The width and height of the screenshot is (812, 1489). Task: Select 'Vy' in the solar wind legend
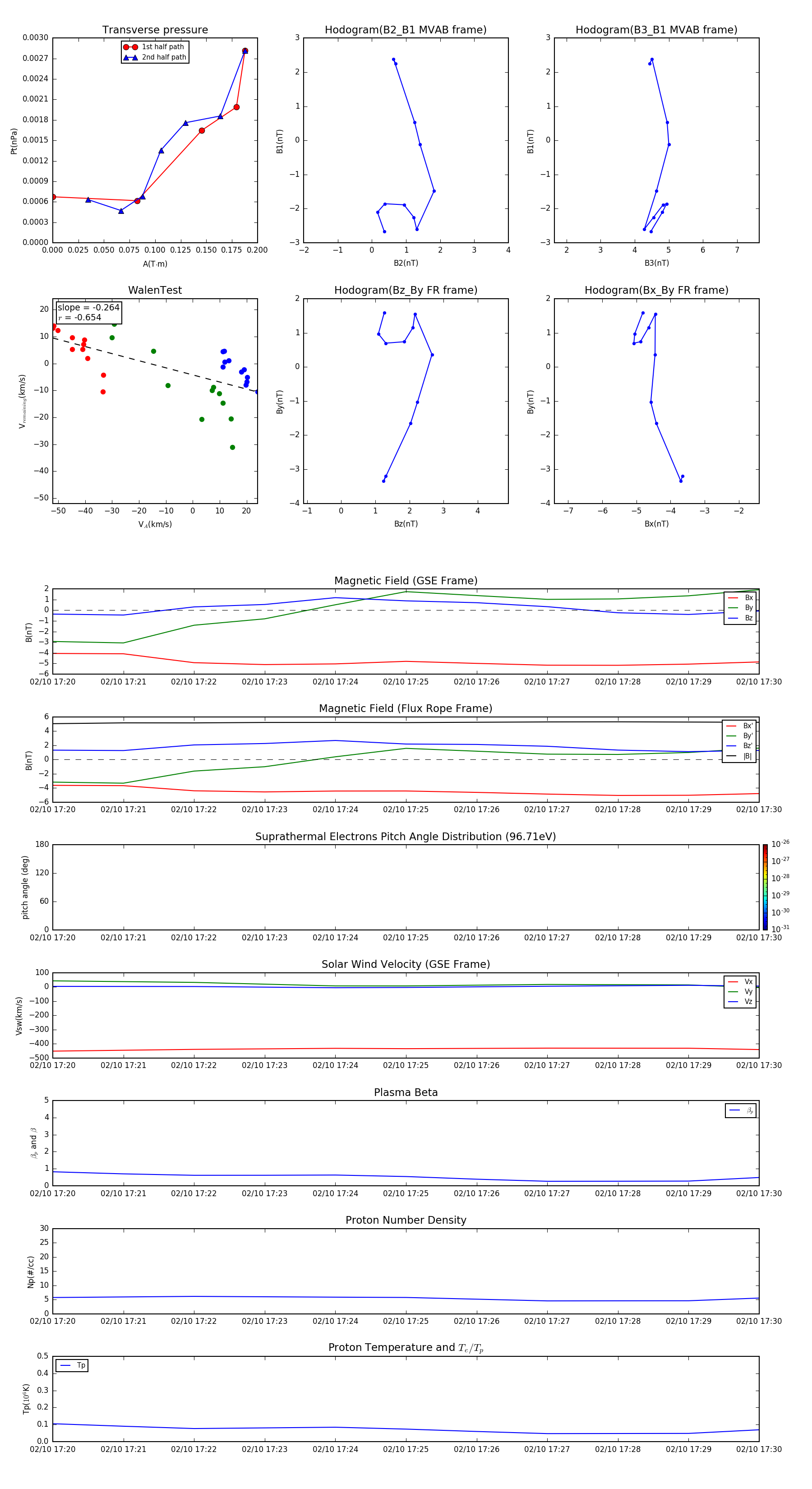pyautogui.click(x=740, y=992)
